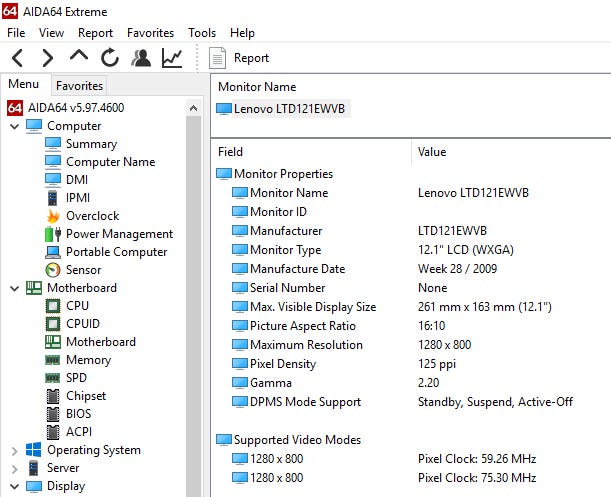Open the Favorites menu
The height and width of the screenshot is (497, 611).
(x=150, y=33)
